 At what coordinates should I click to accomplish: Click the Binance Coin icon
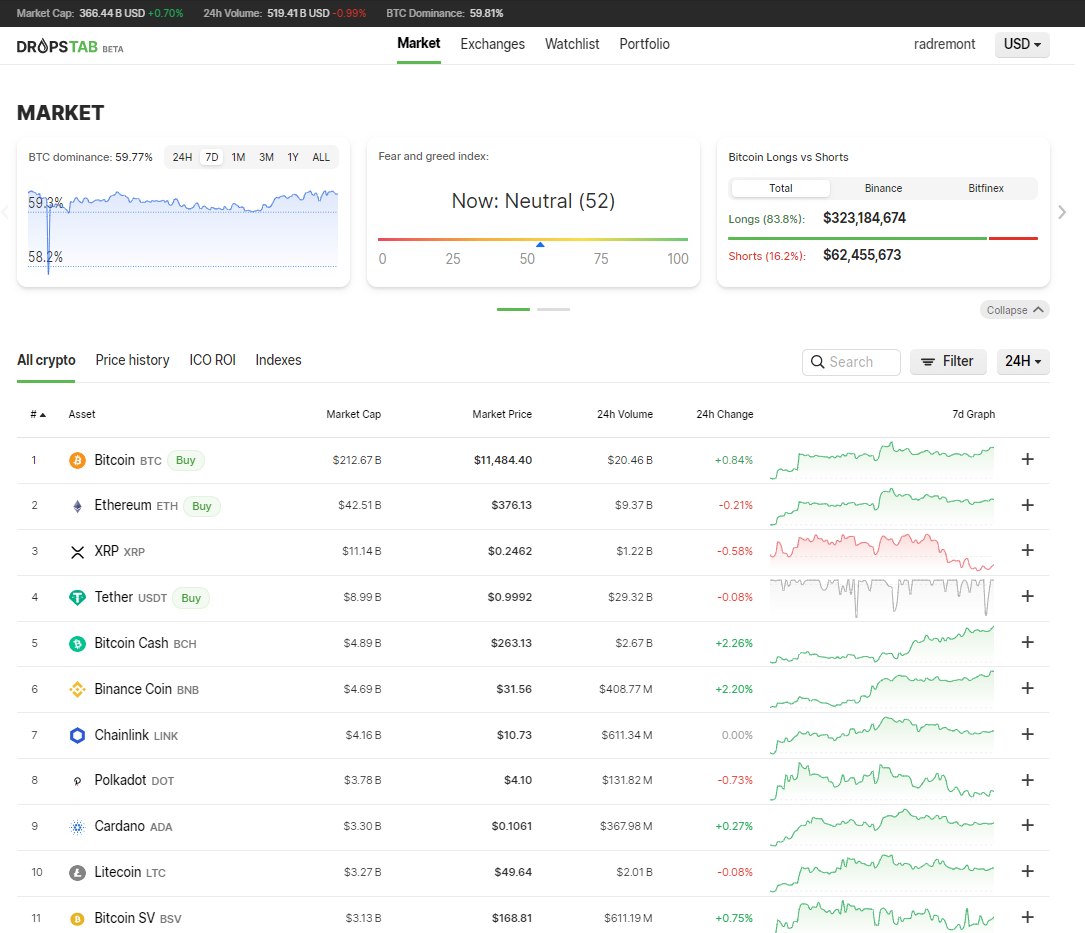[78, 689]
